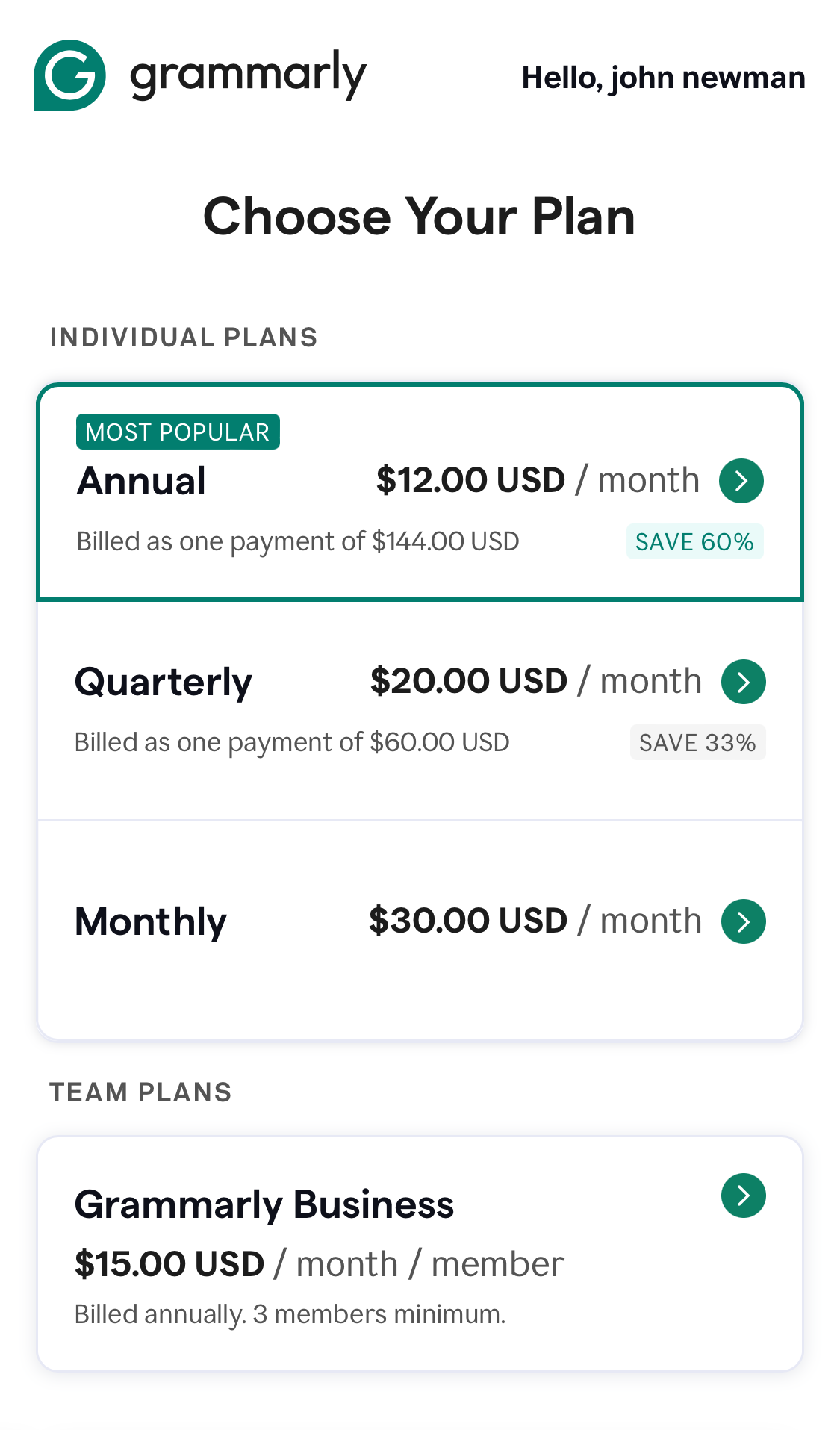Click the green G mark in the logo
The image size is (840, 1430).
pos(69,75)
